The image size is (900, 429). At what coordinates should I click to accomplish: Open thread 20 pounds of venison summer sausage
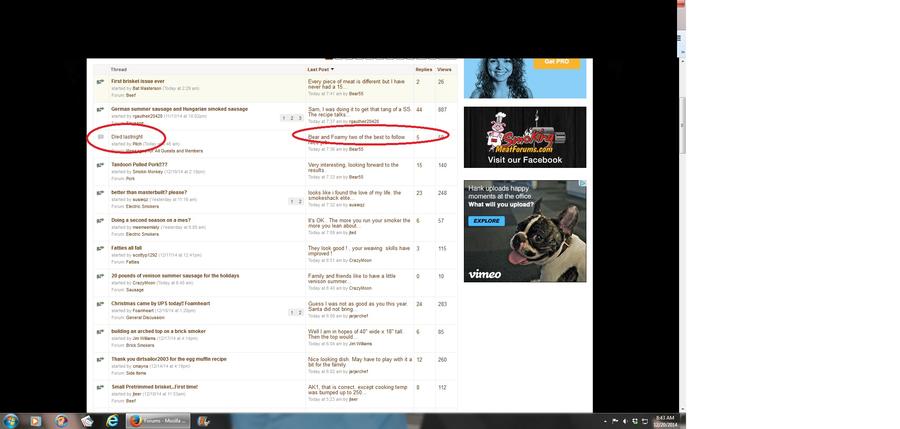[x=173, y=275]
